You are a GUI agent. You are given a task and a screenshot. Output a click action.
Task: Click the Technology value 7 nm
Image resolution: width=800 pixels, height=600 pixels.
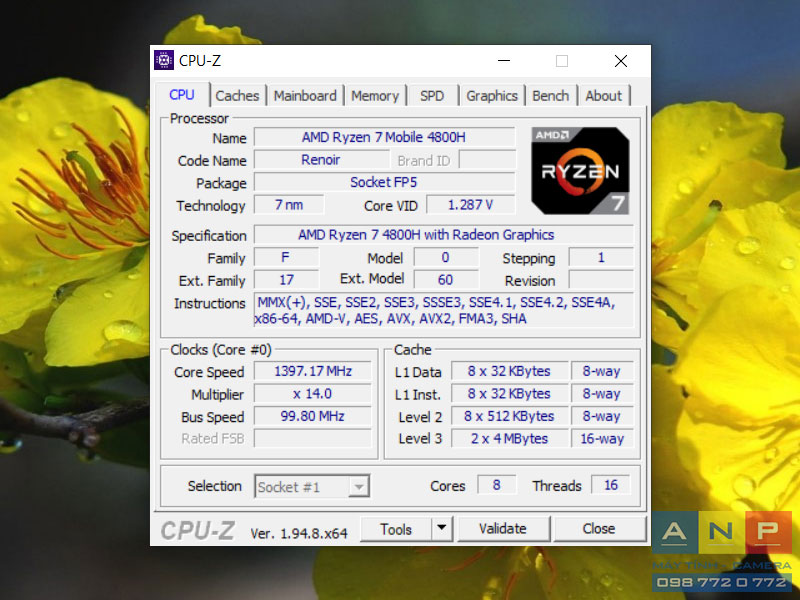(x=289, y=205)
